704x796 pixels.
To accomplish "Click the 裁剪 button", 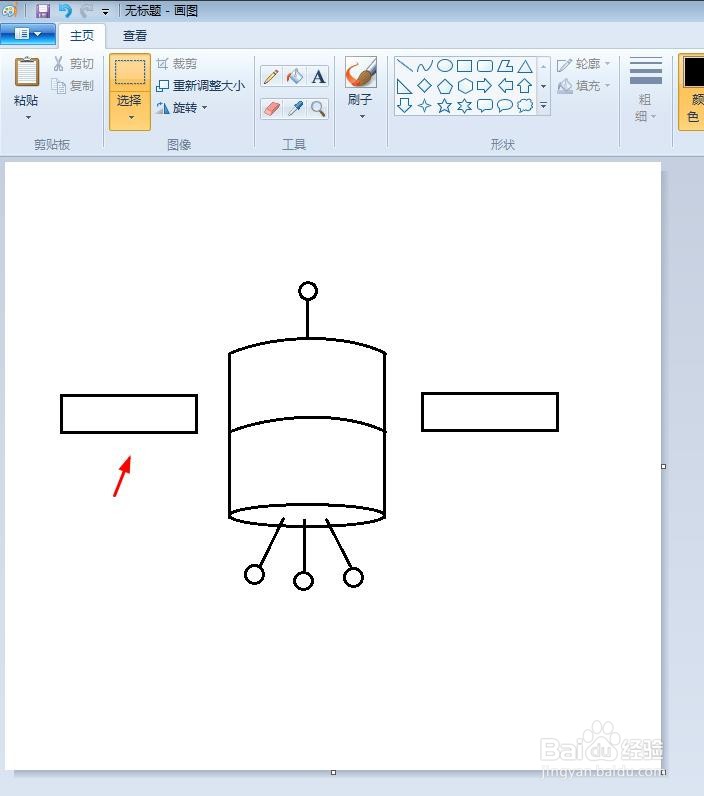I will pos(177,63).
